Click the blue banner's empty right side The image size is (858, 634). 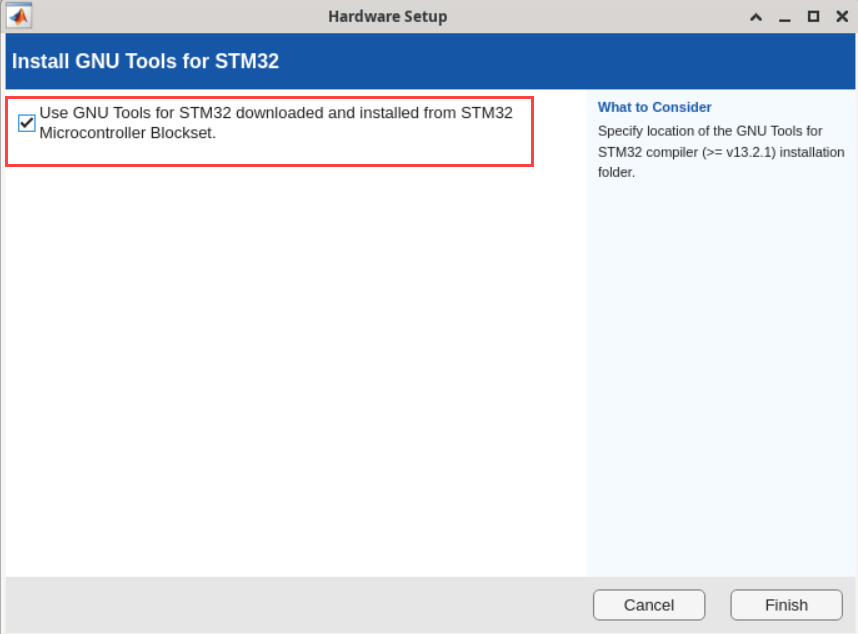(600, 62)
